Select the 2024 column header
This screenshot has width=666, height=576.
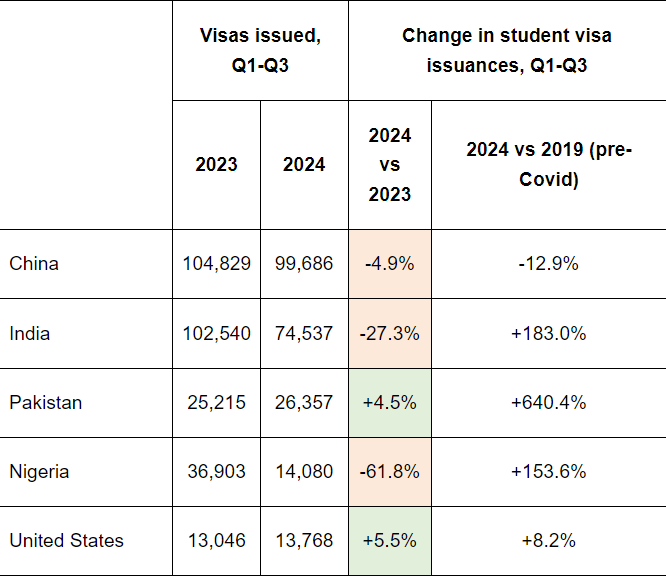click(x=304, y=165)
